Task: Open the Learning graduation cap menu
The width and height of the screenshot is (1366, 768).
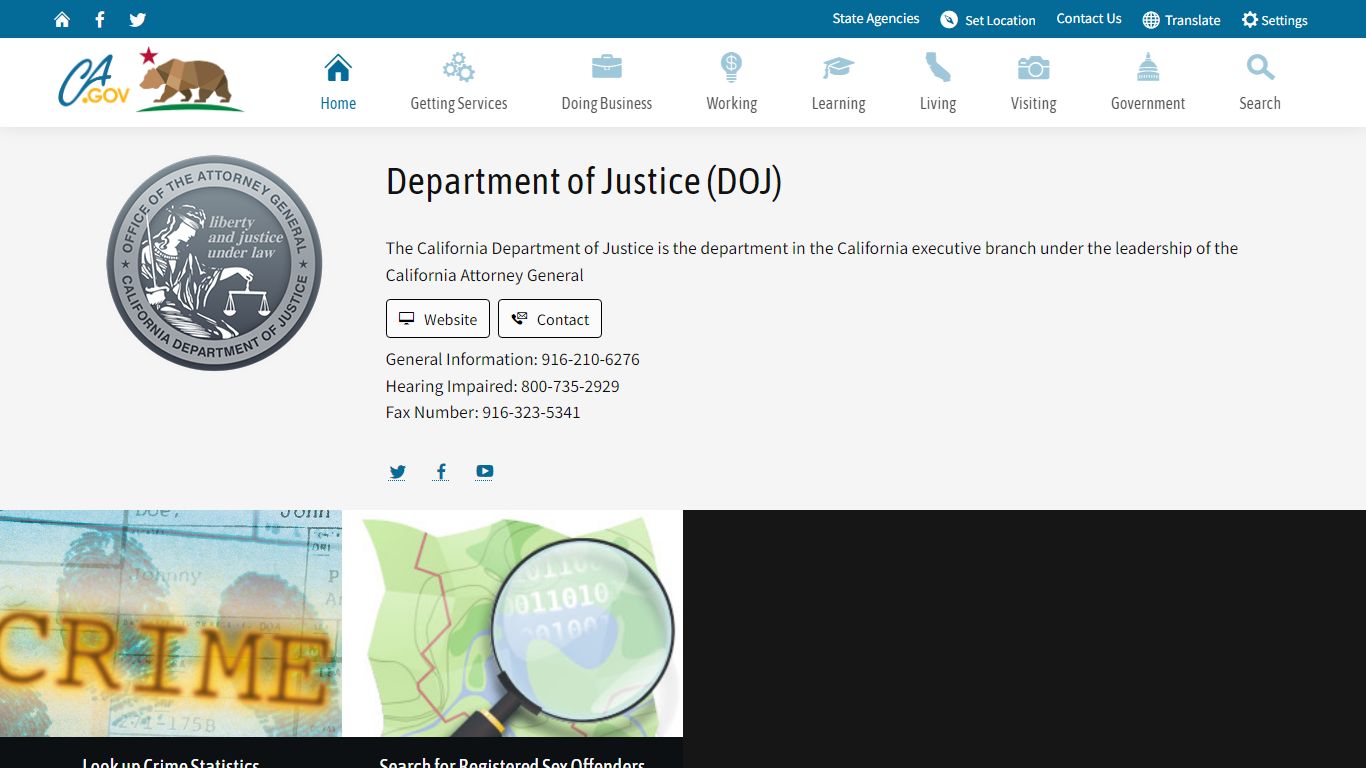Action: point(838,83)
